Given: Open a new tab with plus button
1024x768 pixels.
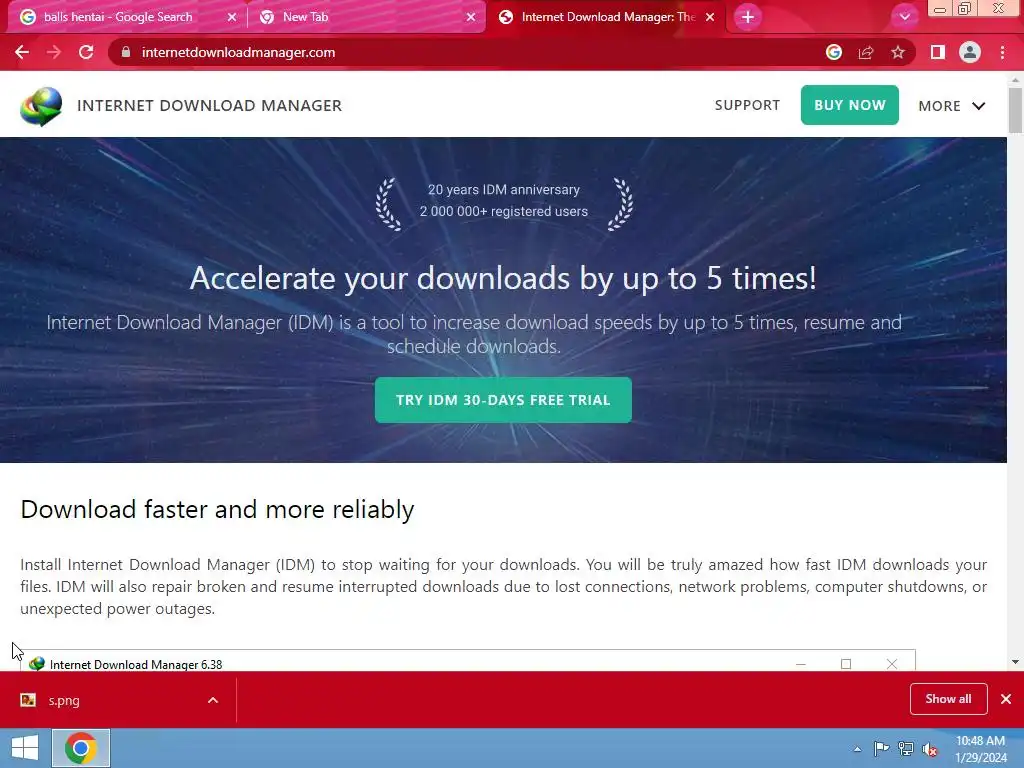Looking at the screenshot, I should point(748,17).
